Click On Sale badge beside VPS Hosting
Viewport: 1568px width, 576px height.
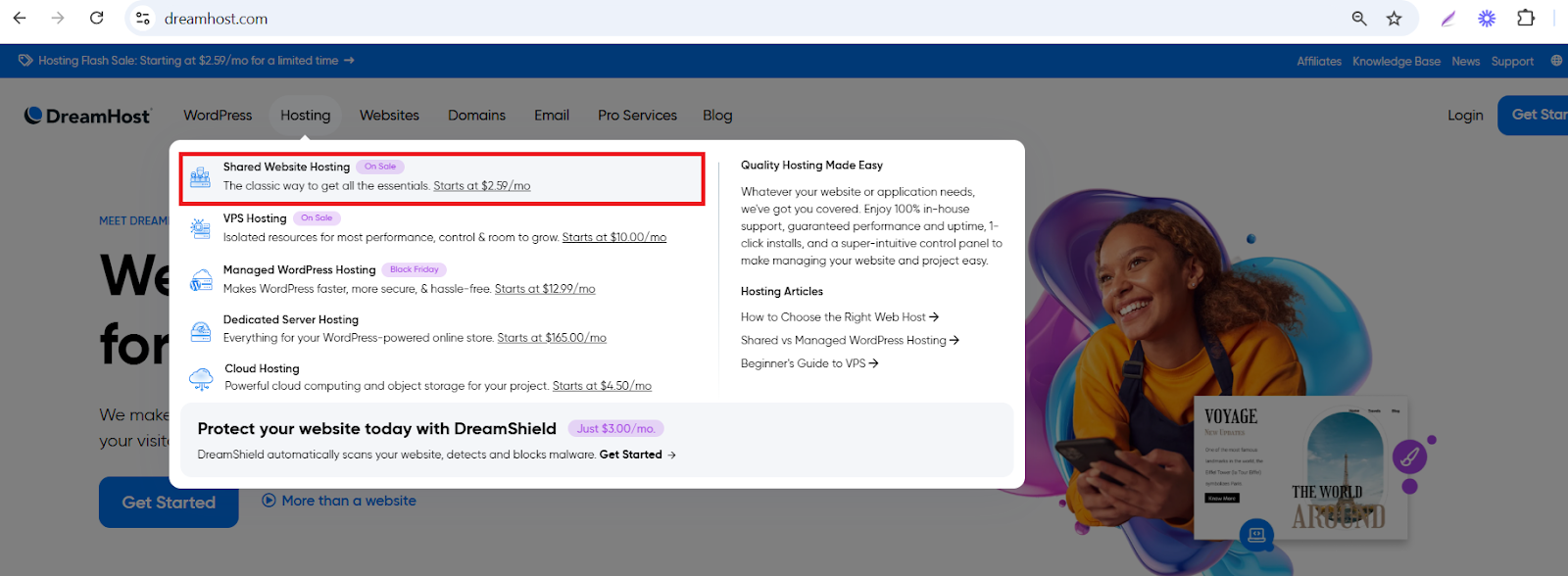click(x=317, y=218)
